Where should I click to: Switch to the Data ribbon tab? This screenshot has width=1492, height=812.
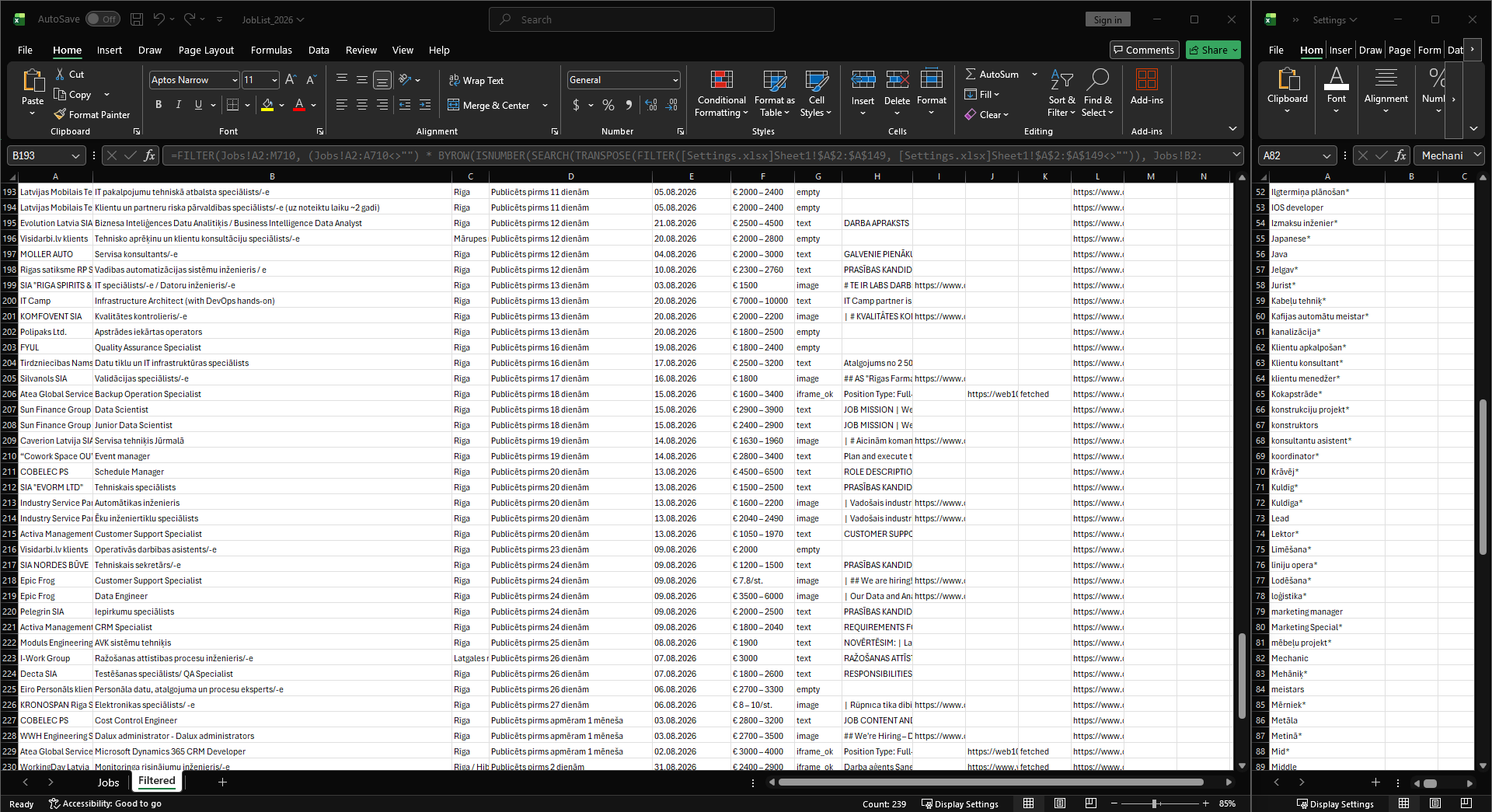point(319,50)
